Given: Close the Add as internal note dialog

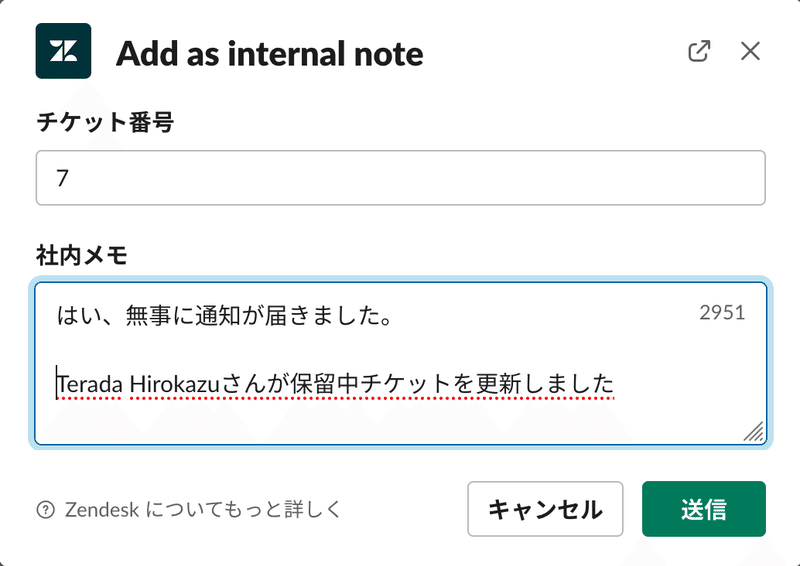Looking at the screenshot, I should [x=750, y=51].
